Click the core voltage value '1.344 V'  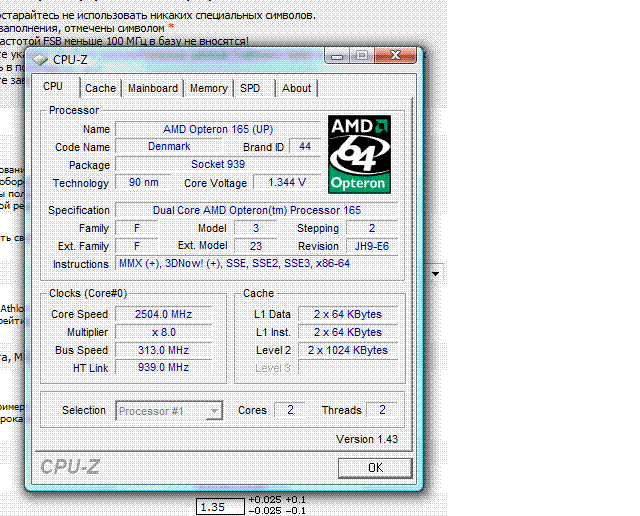point(287,182)
